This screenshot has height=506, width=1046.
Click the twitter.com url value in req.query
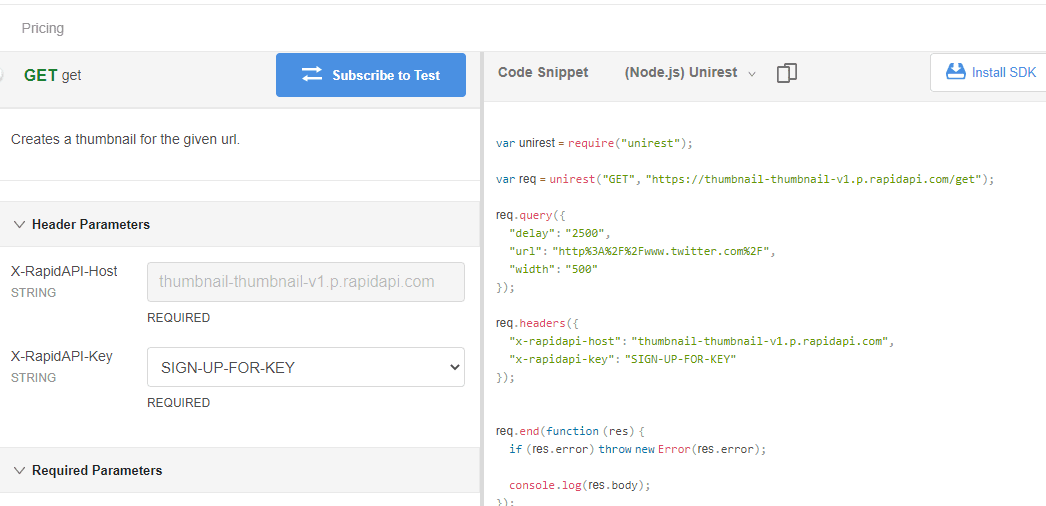point(662,251)
